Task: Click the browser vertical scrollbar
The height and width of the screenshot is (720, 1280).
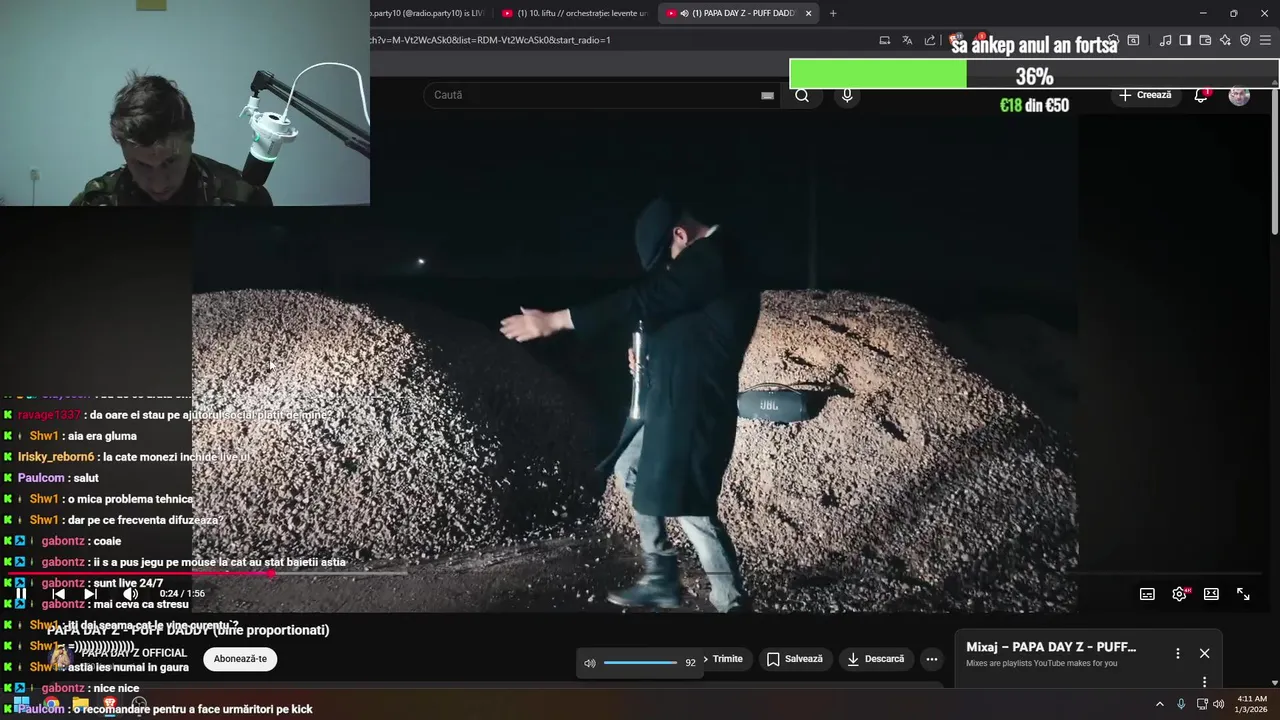Action: tap(1275, 160)
